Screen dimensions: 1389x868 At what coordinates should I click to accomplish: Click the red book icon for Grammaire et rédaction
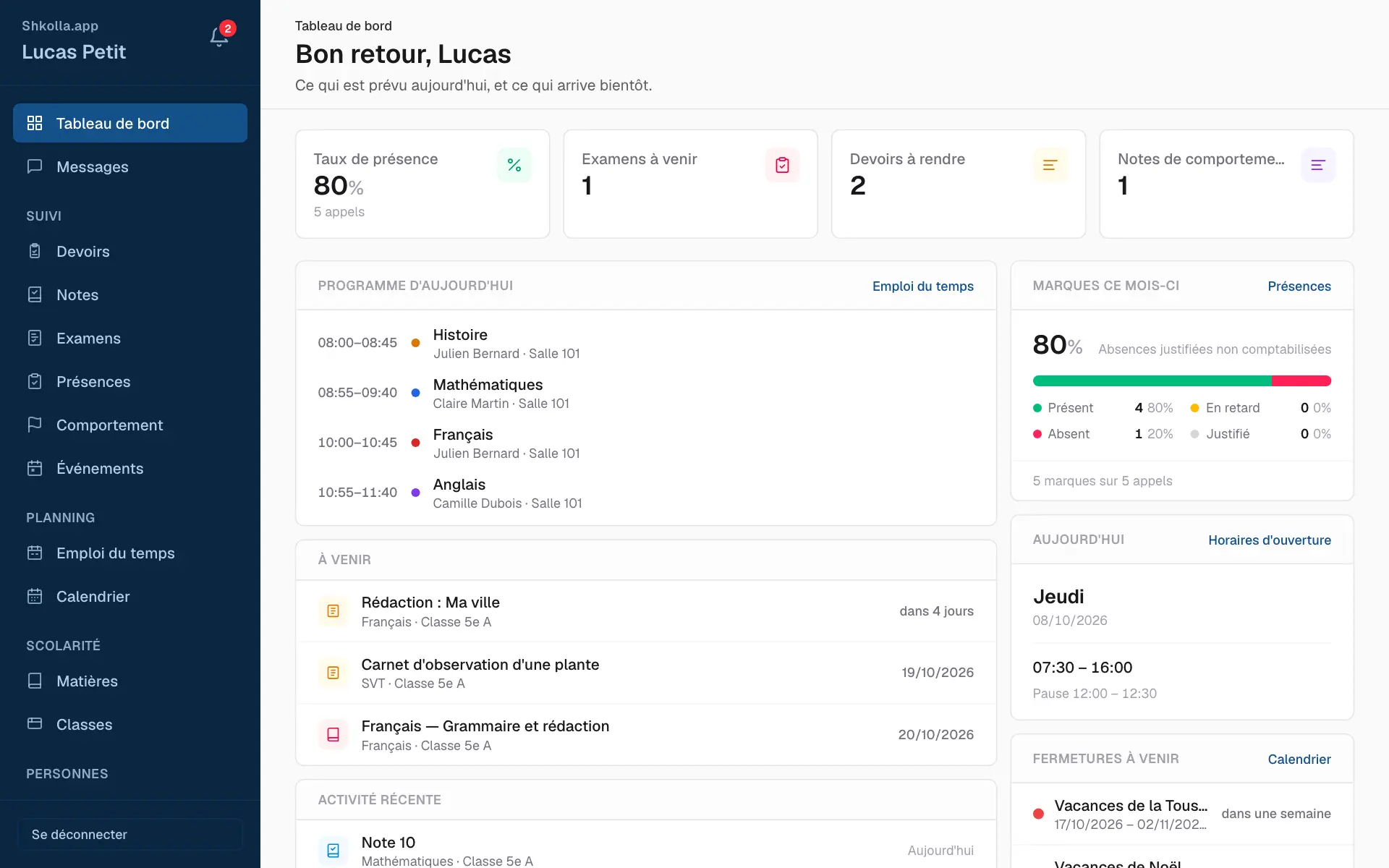(x=334, y=735)
